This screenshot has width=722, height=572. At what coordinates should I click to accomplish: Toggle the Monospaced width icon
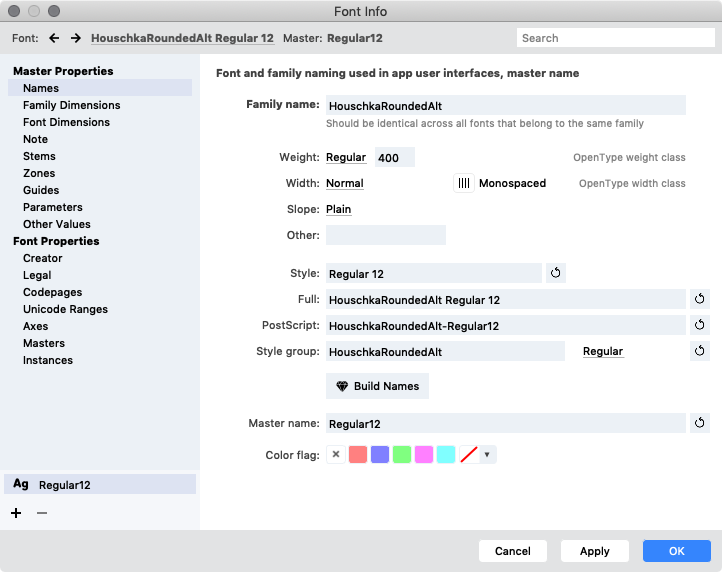click(464, 183)
